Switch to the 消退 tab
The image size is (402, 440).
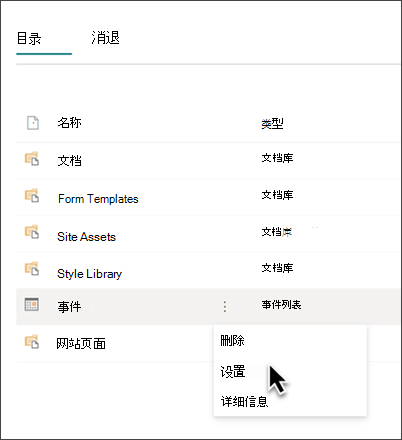[x=105, y=38]
